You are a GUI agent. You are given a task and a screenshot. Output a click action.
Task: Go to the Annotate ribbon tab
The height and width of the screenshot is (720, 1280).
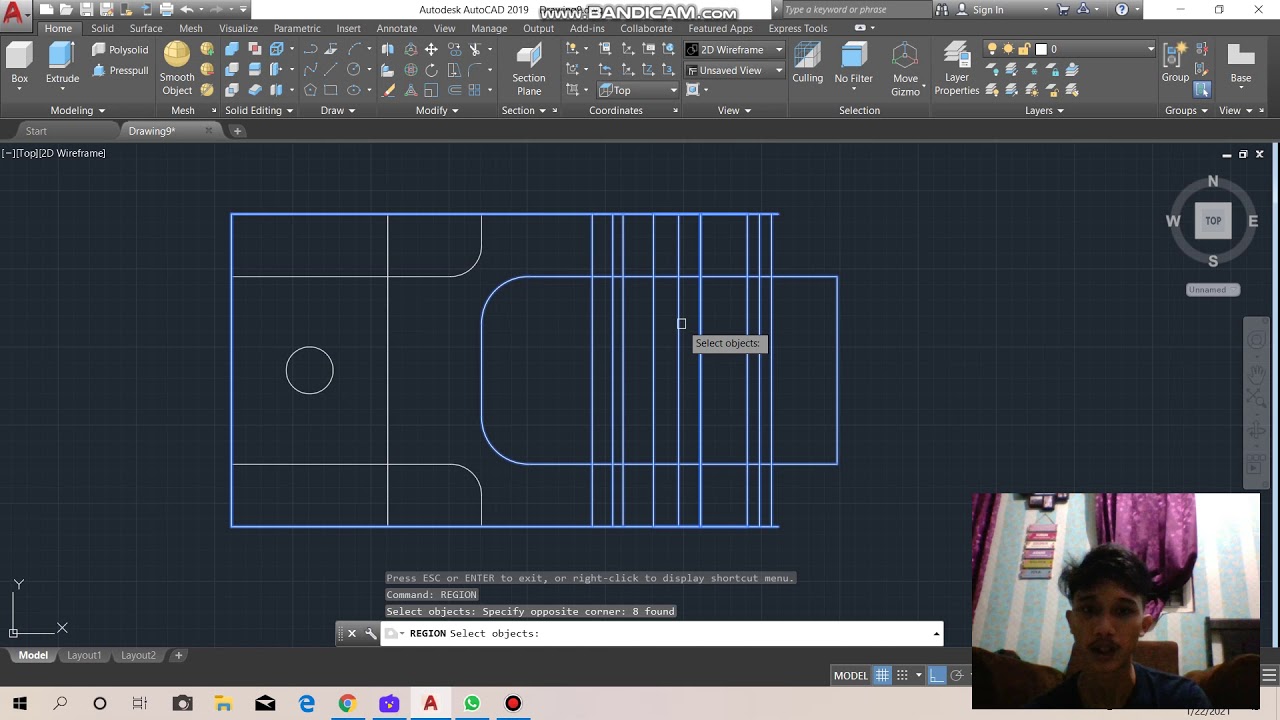[x=397, y=28]
